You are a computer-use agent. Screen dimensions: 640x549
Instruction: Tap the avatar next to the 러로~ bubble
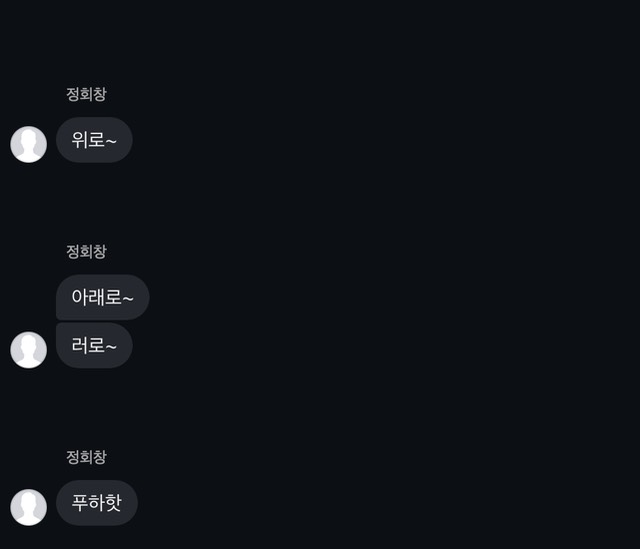(29, 350)
